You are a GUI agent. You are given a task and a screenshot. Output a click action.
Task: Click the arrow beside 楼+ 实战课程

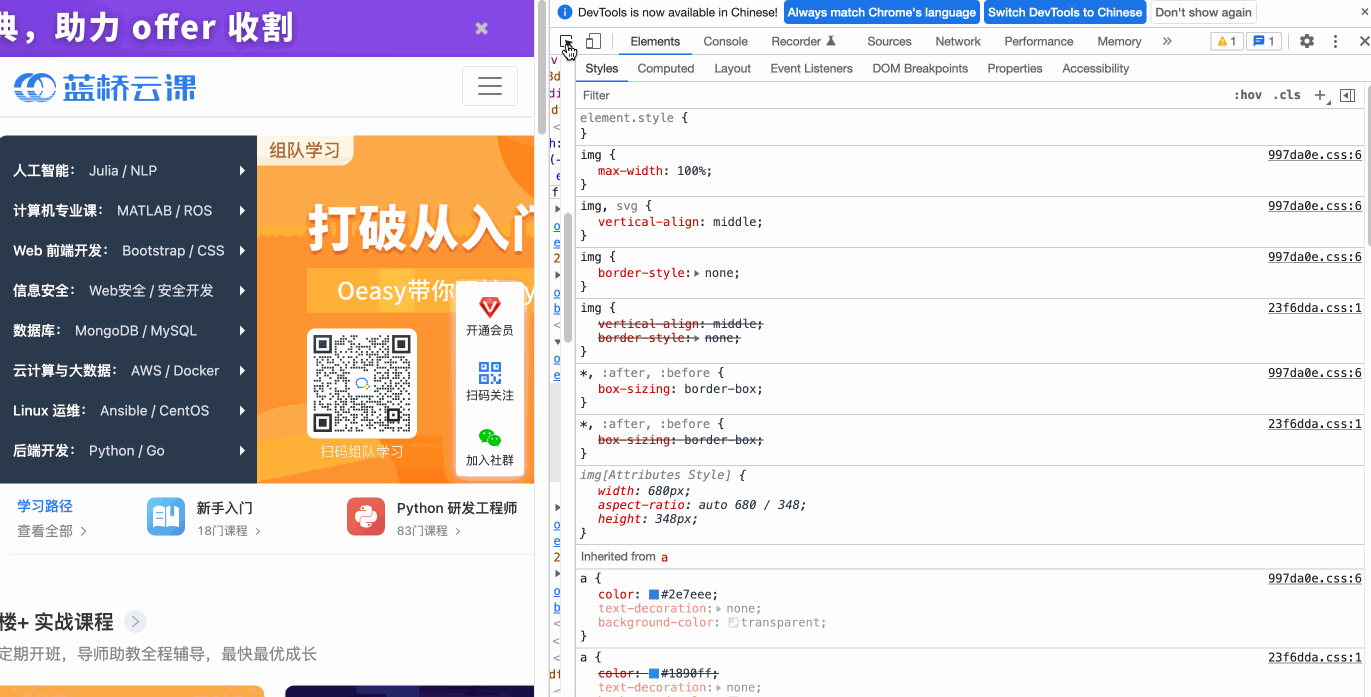tap(136, 622)
